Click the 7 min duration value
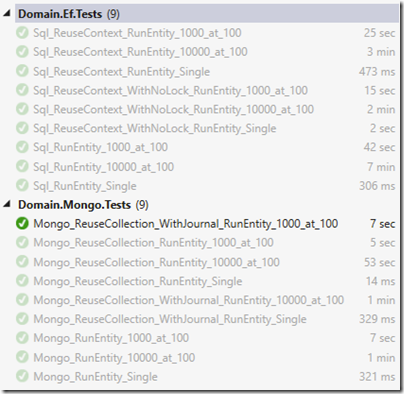Viewport: 404px width, 394px height. [381, 167]
